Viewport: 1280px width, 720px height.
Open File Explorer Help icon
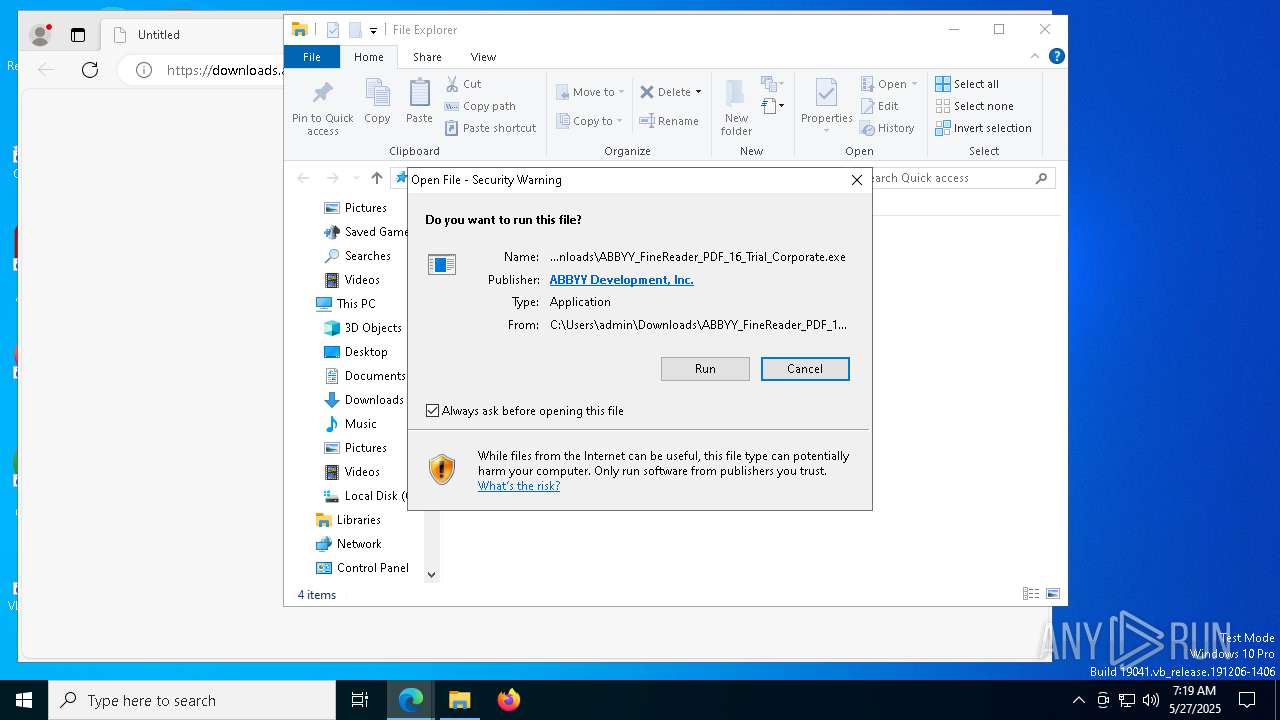1056,56
